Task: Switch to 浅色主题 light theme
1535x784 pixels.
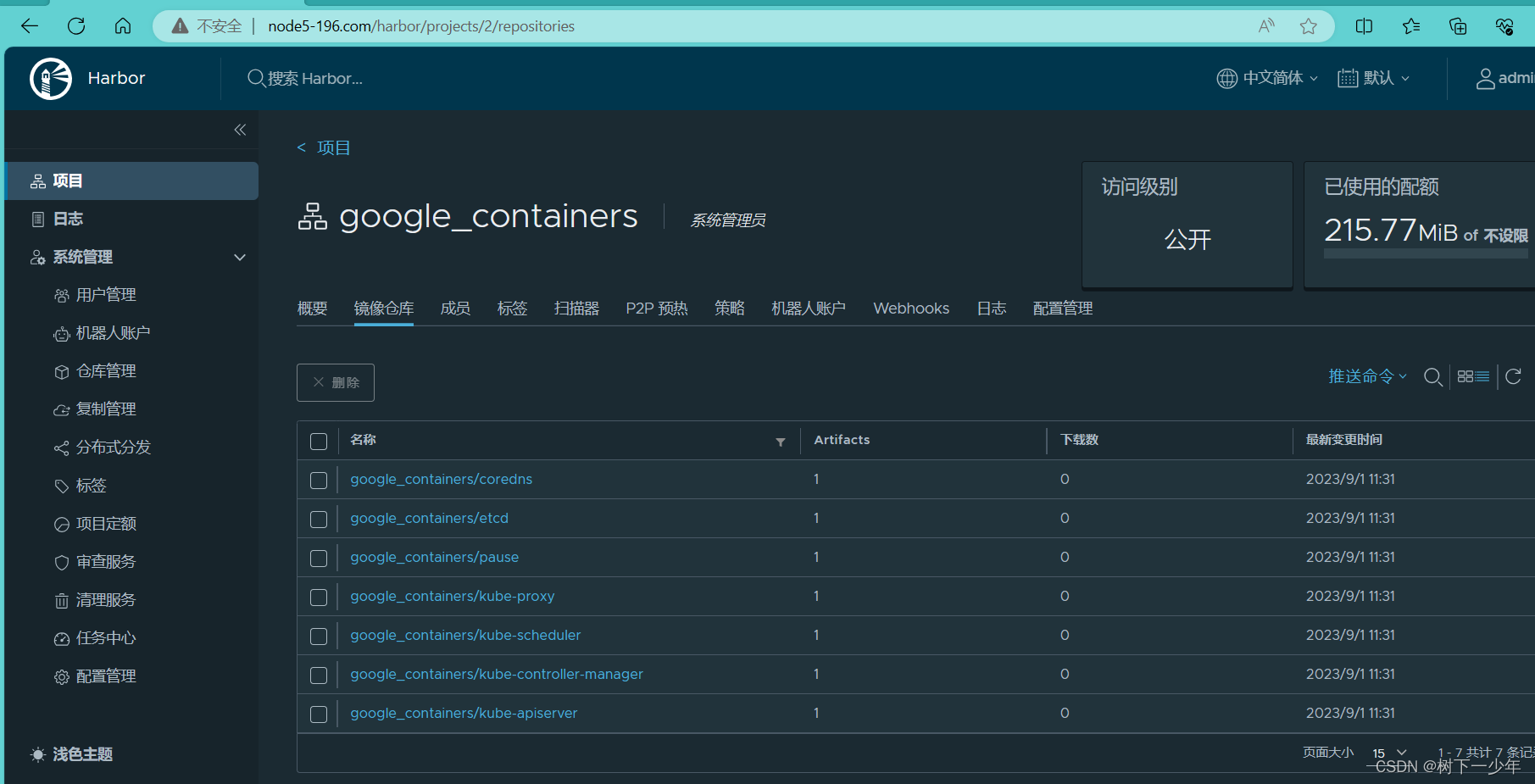Action: tap(72, 754)
